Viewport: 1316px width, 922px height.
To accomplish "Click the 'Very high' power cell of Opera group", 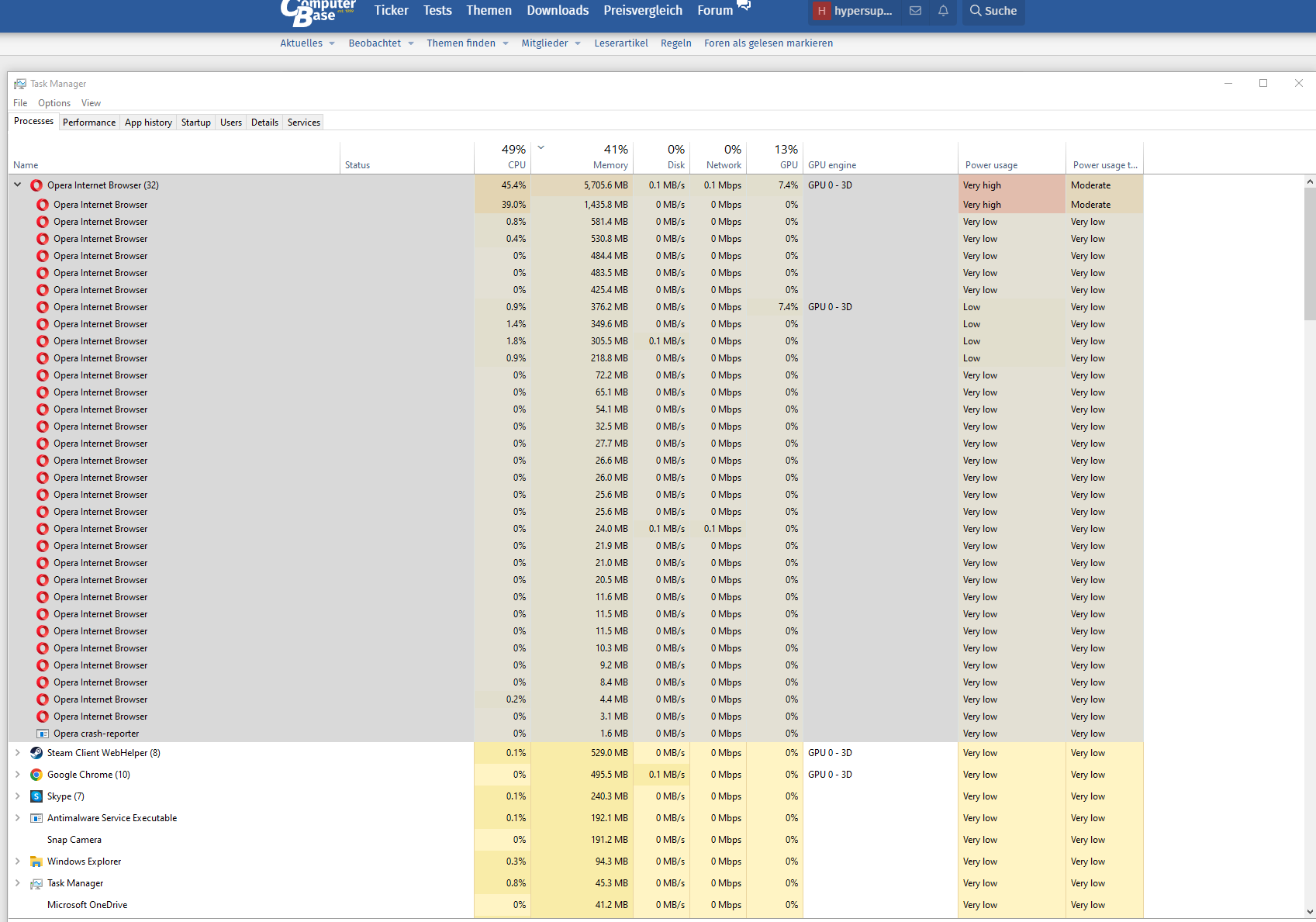I will [x=1011, y=185].
